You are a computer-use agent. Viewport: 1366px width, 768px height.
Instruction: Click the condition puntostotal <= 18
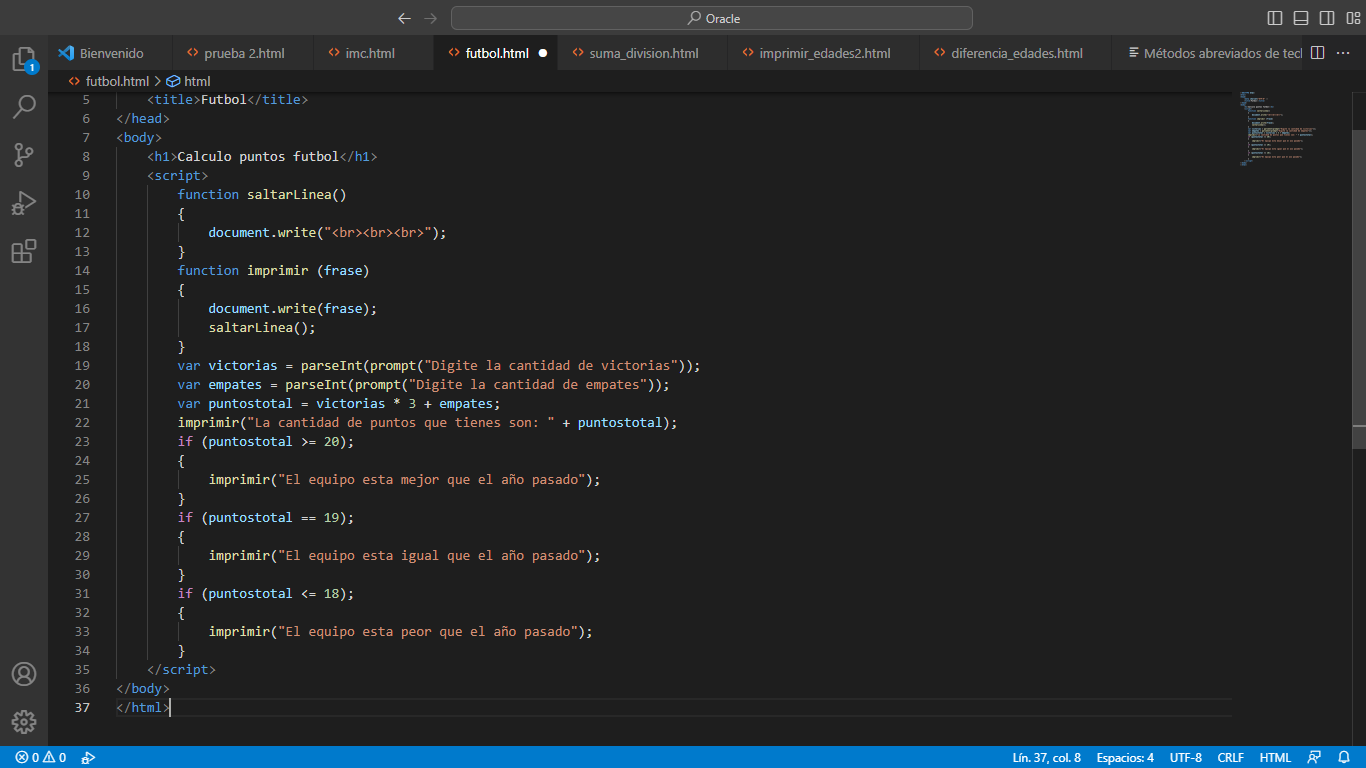(x=274, y=593)
